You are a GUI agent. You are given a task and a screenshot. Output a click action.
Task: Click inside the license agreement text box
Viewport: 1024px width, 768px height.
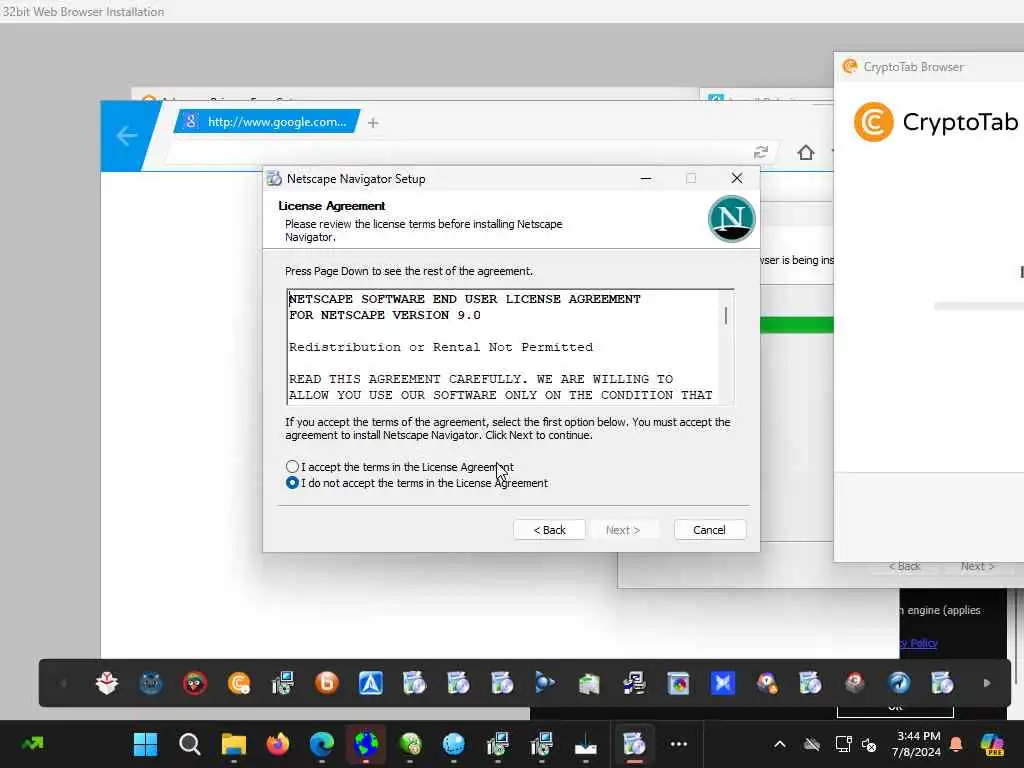tap(503, 347)
